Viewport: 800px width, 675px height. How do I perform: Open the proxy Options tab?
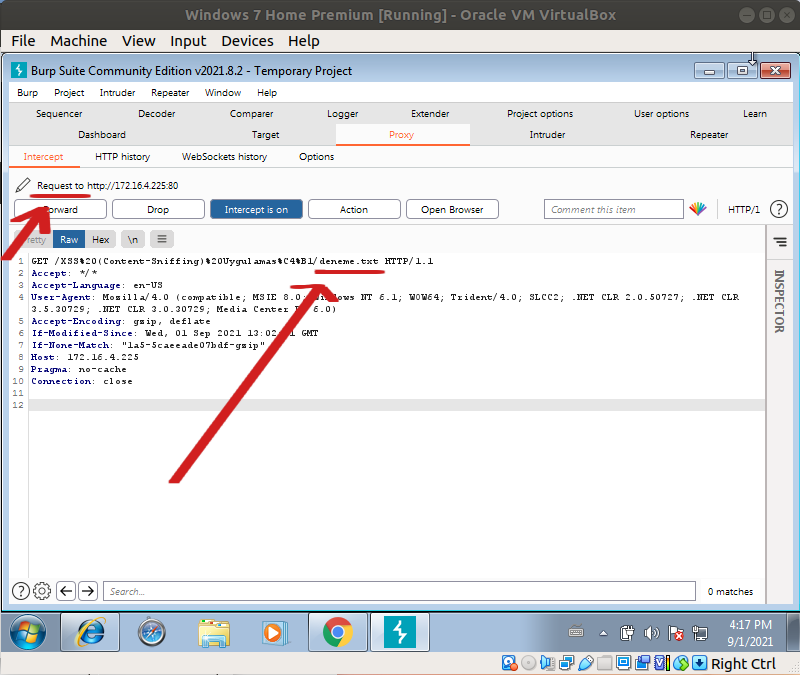(316, 157)
